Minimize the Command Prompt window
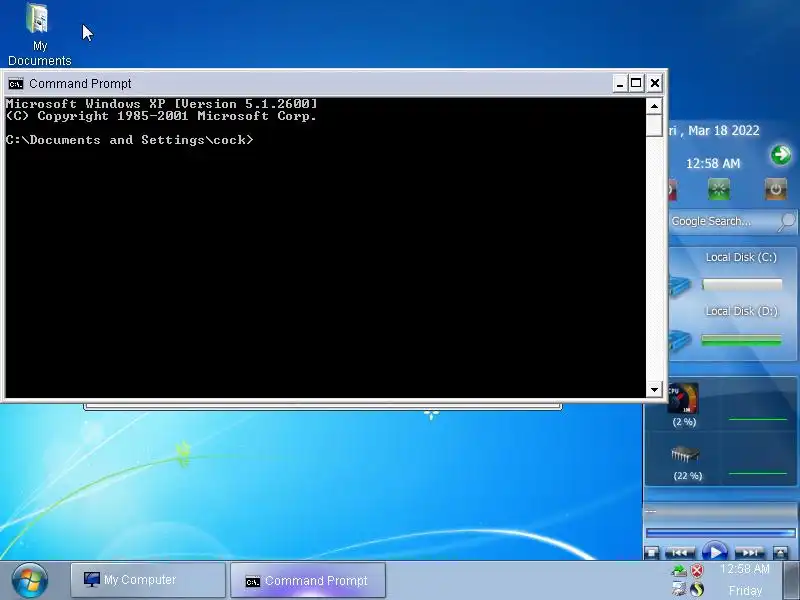Viewport: 800px width, 600px height. (620, 83)
